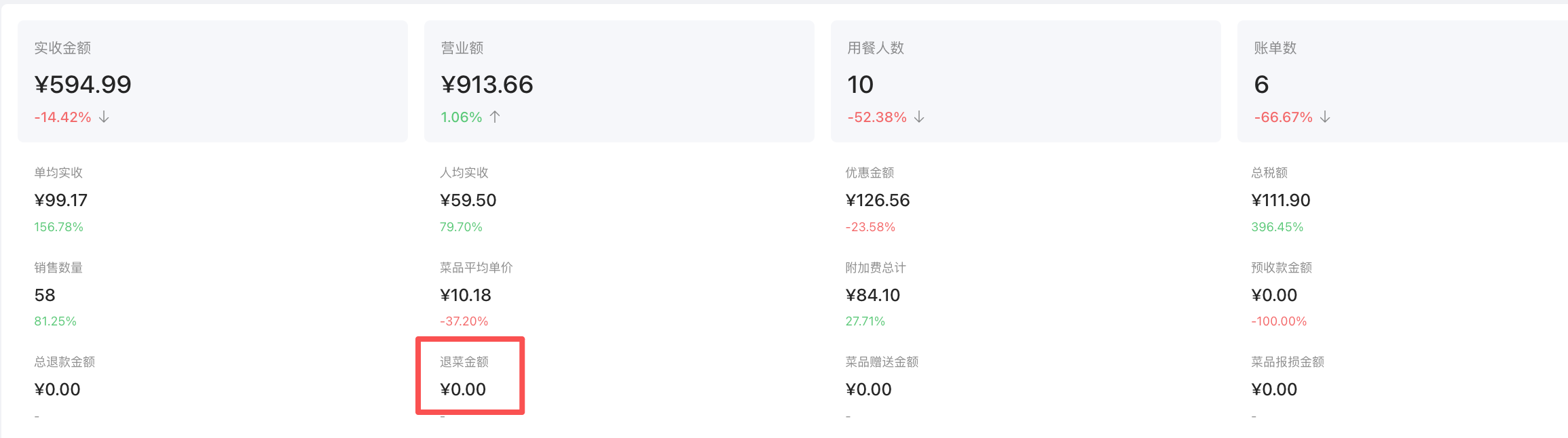This screenshot has height=438, width=1568.
Task: Click the down arrow beside -14.42%
Action: pos(104,117)
